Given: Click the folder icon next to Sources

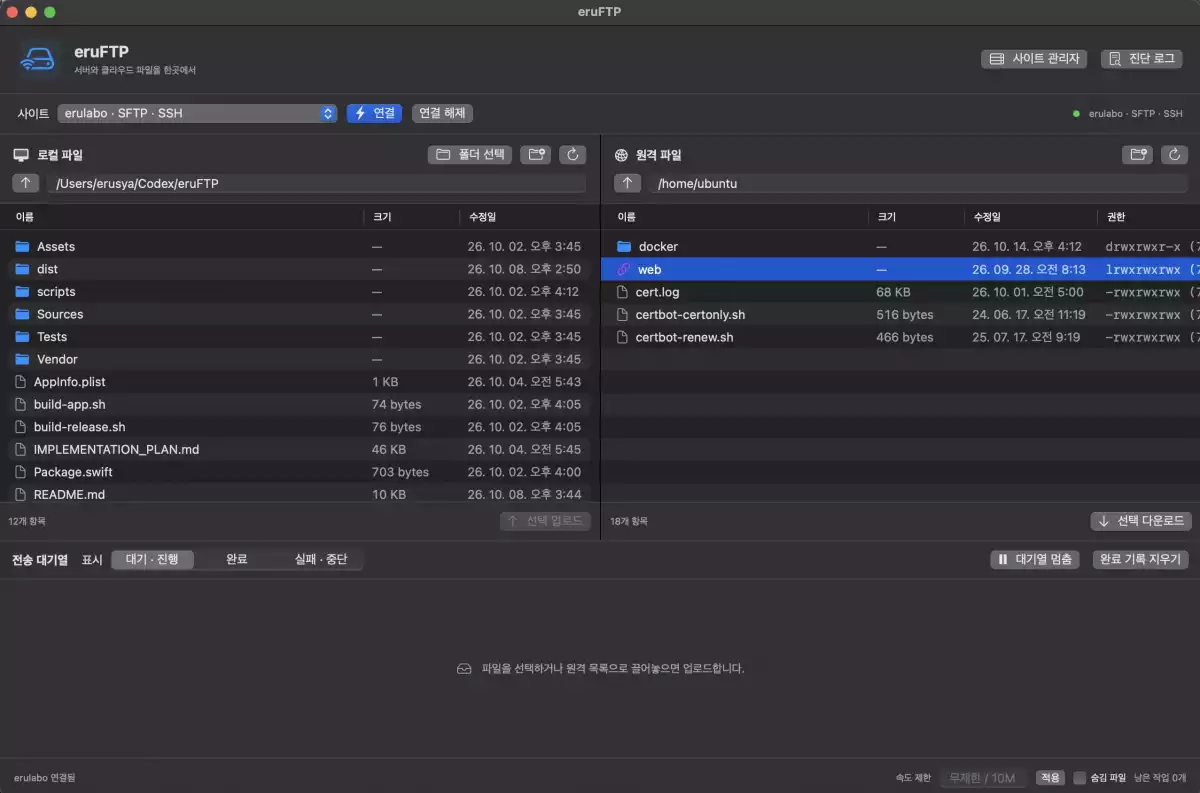Looking at the screenshot, I should click(x=23, y=314).
